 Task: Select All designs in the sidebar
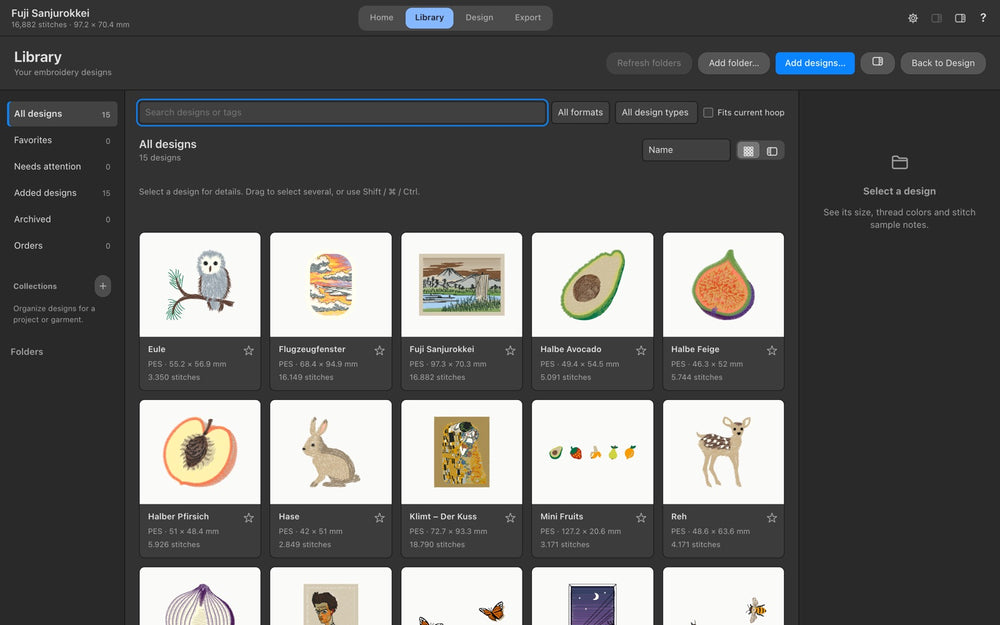(62, 114)
